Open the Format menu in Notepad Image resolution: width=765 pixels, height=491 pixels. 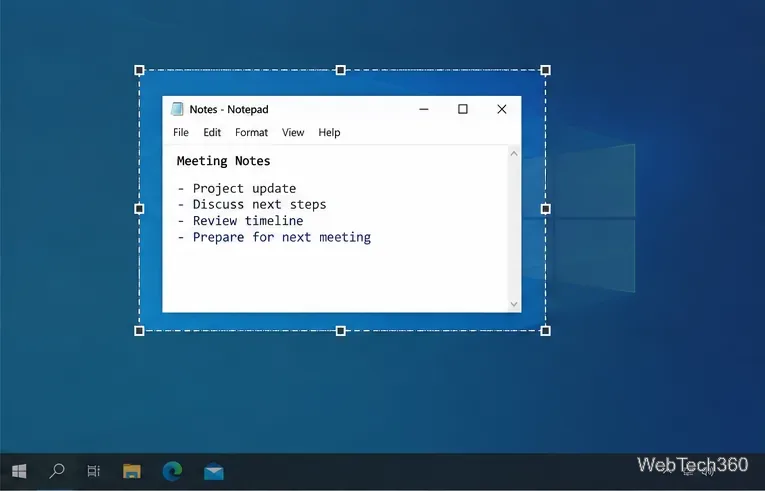(251, 132)
